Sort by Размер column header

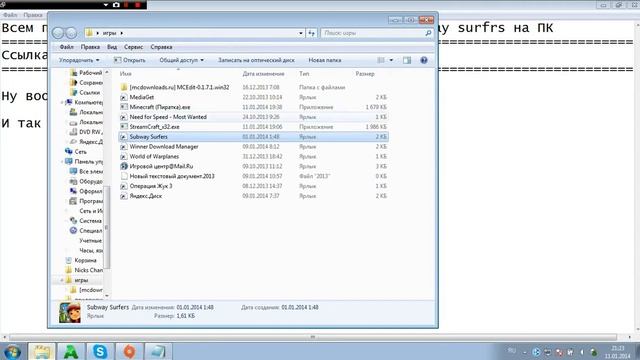(365, 74)
